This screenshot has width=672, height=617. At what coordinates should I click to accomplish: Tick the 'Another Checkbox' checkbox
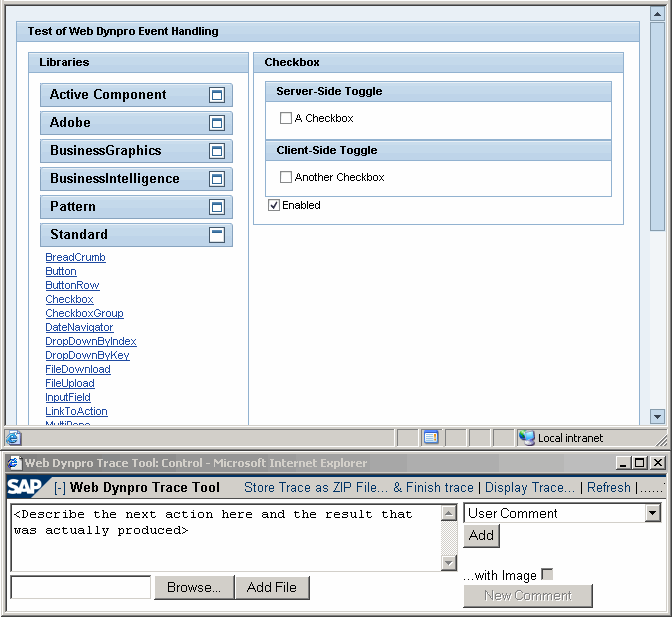pyautogui.click(x=285, y=177)
